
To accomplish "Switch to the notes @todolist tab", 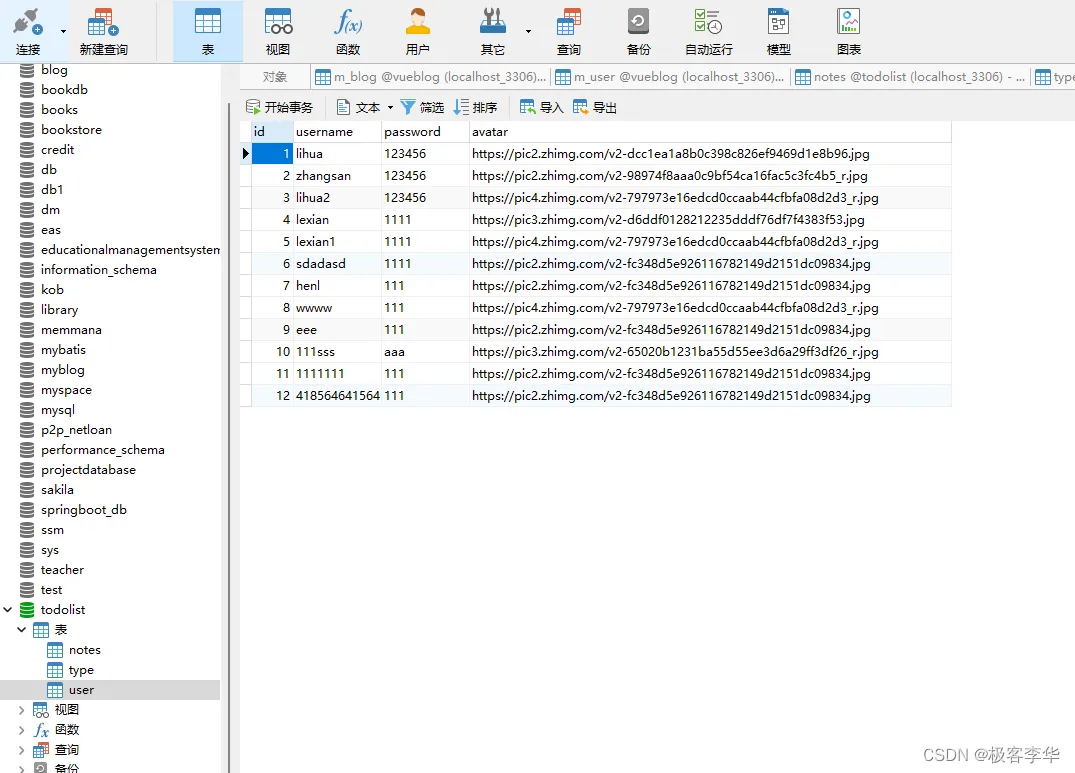I will click(x=910, y=77).
